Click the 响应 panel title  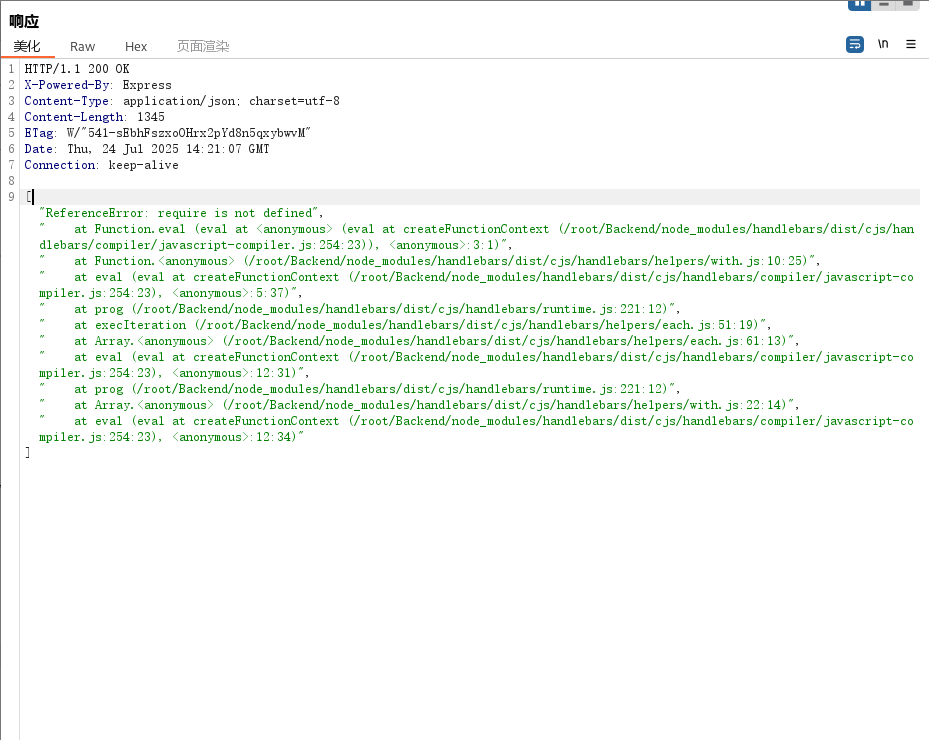(24, 21)
